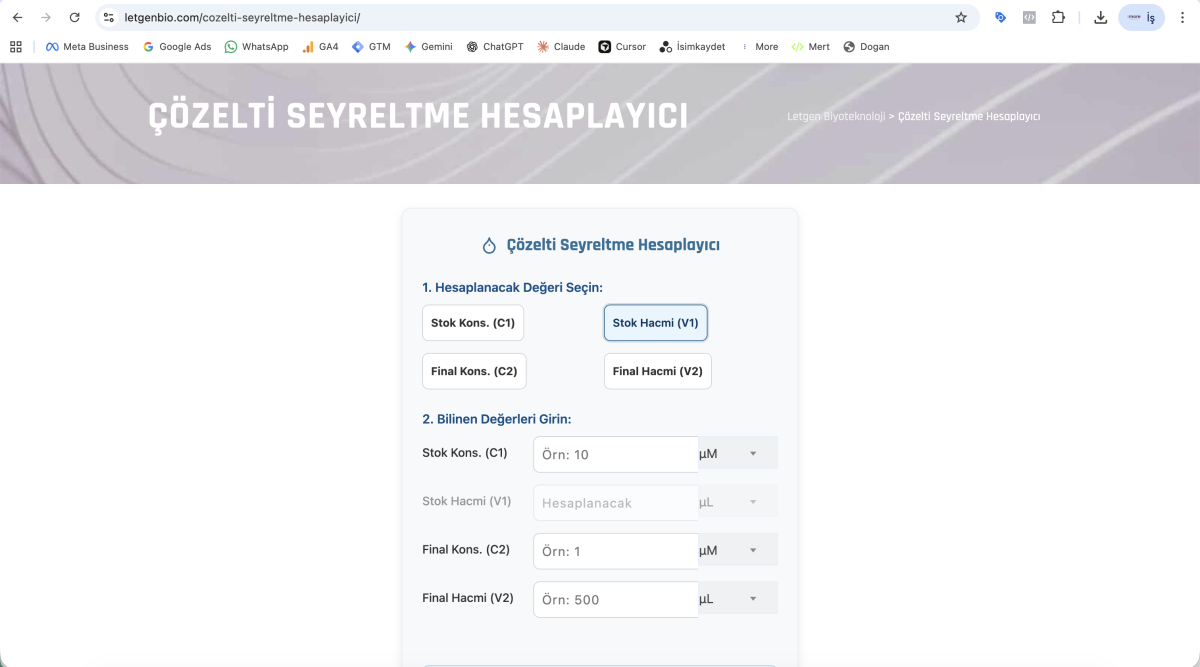Screen dimensions: 1200x667
Task: Open the µM unit dropdown for Final Kons.
Action: click(x=737, y=549)
